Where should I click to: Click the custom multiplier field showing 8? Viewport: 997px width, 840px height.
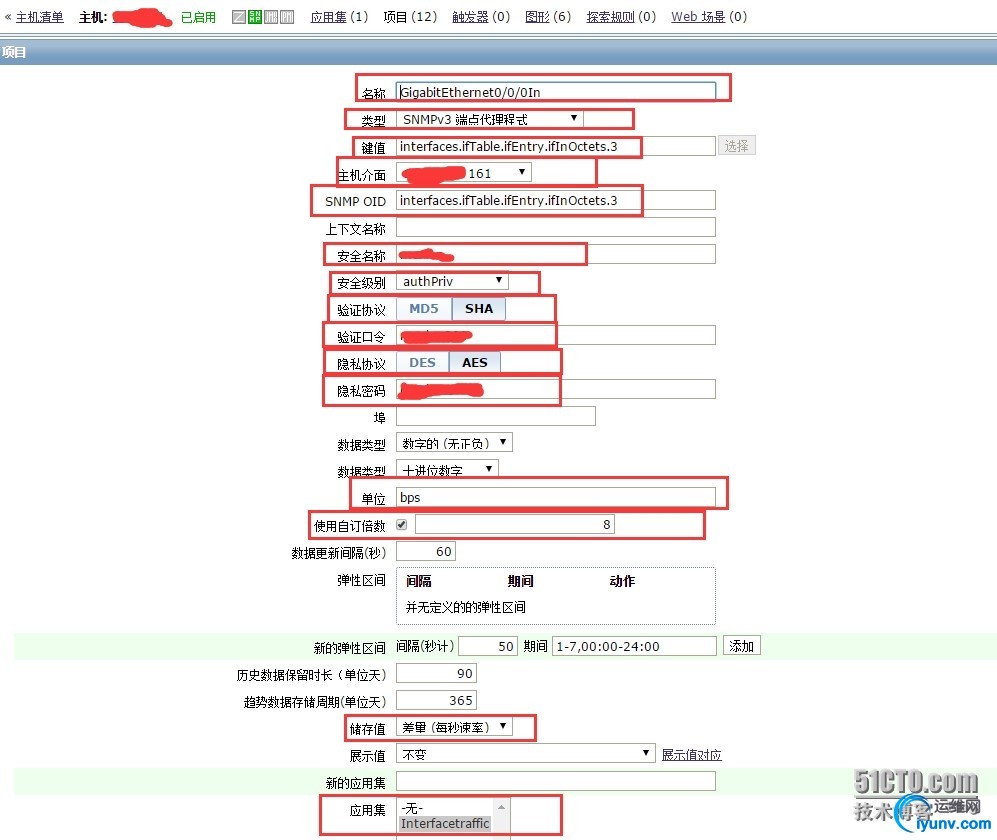point(515,525)
